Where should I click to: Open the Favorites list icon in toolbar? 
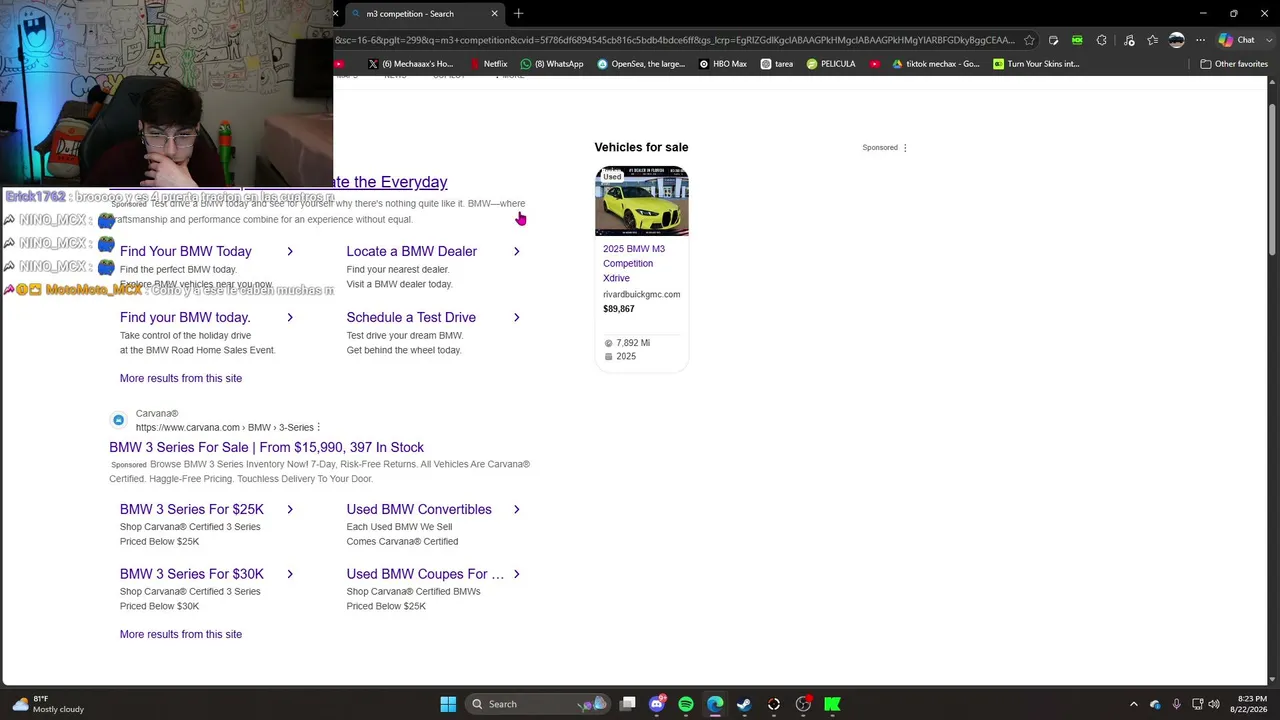1153,40
